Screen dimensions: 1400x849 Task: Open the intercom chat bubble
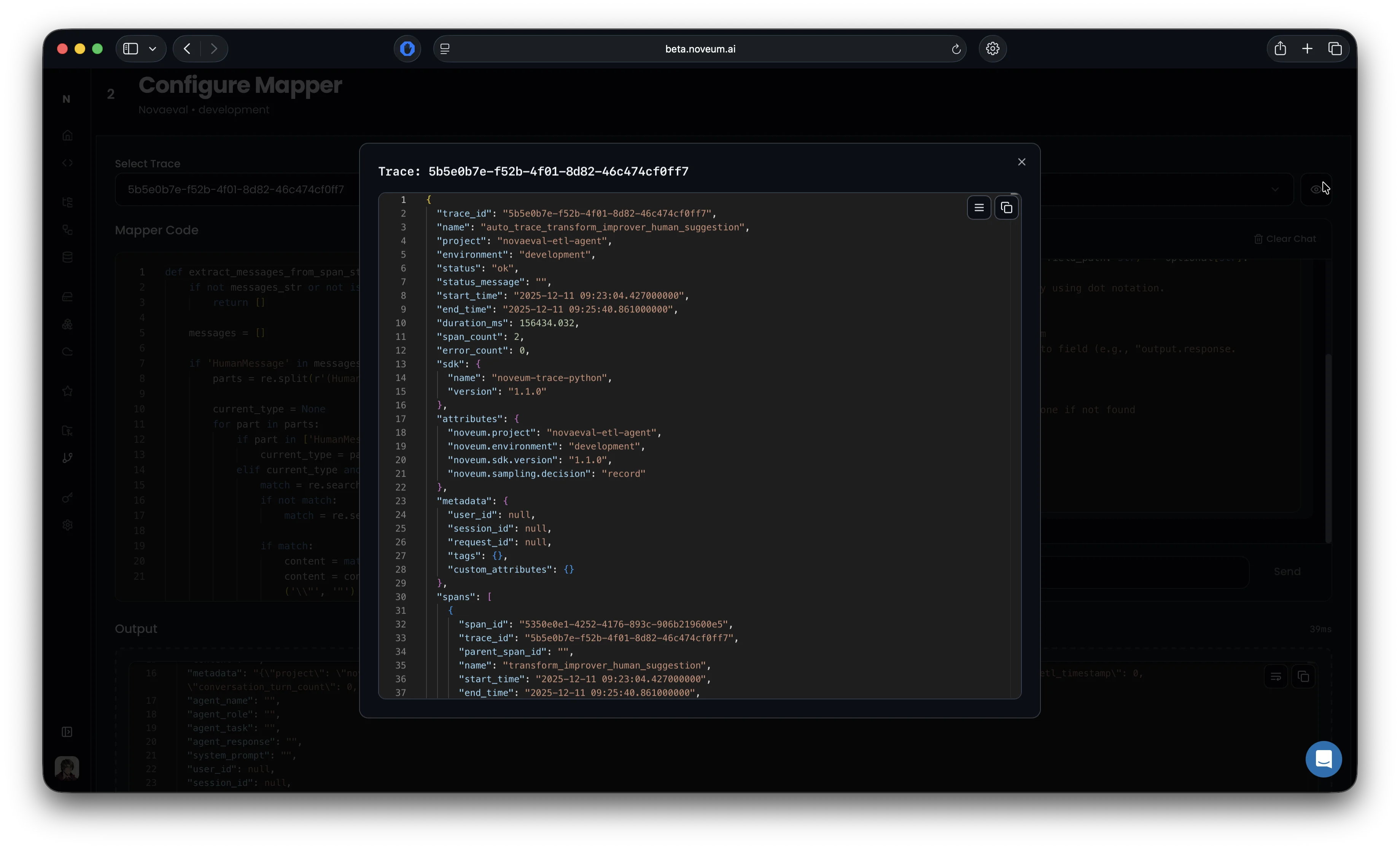1323,759
